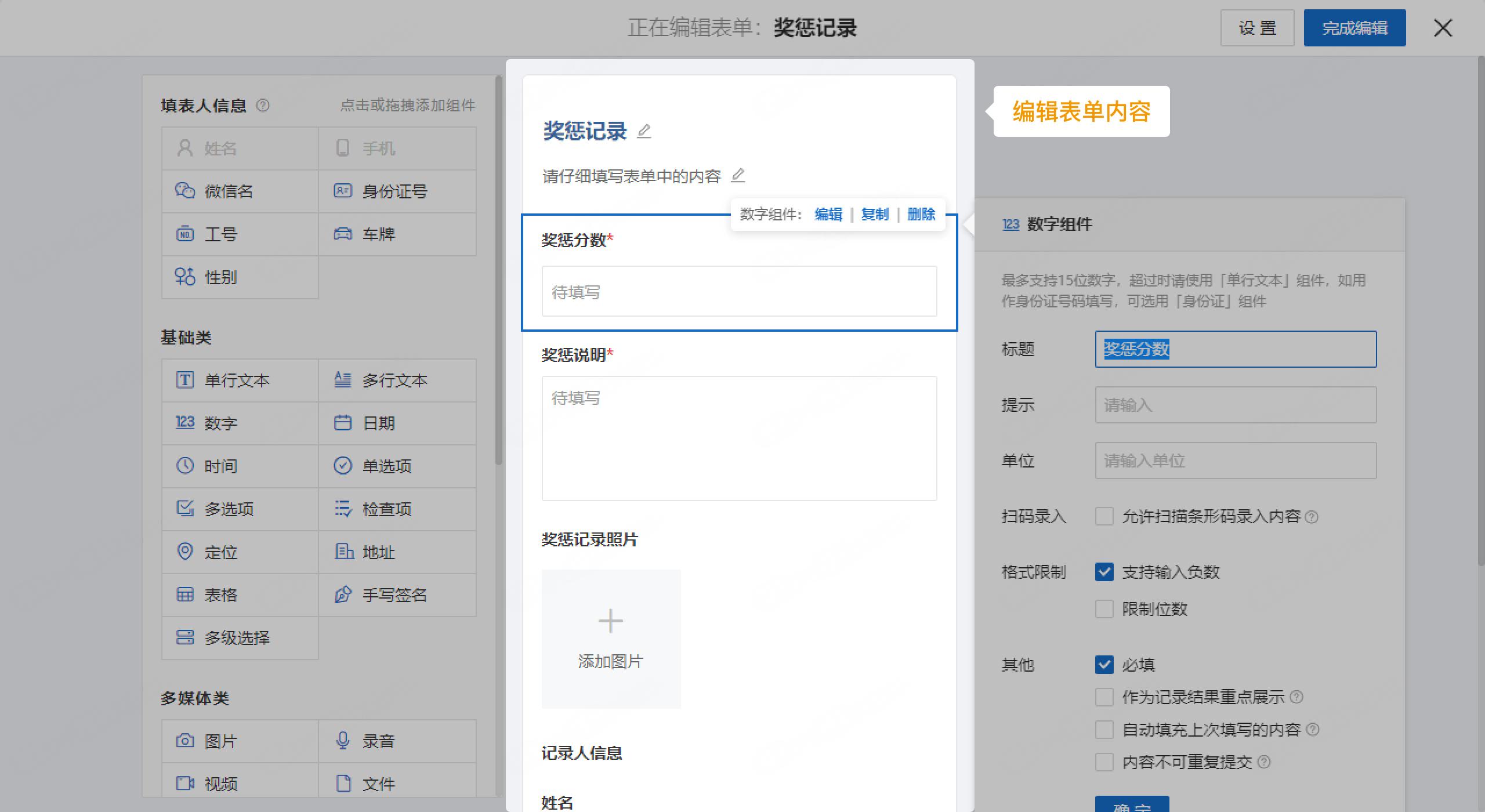The image size is (1485, 812).
Task: Disable the 必填 checkbox
Action: click(x=1104, y=665)
